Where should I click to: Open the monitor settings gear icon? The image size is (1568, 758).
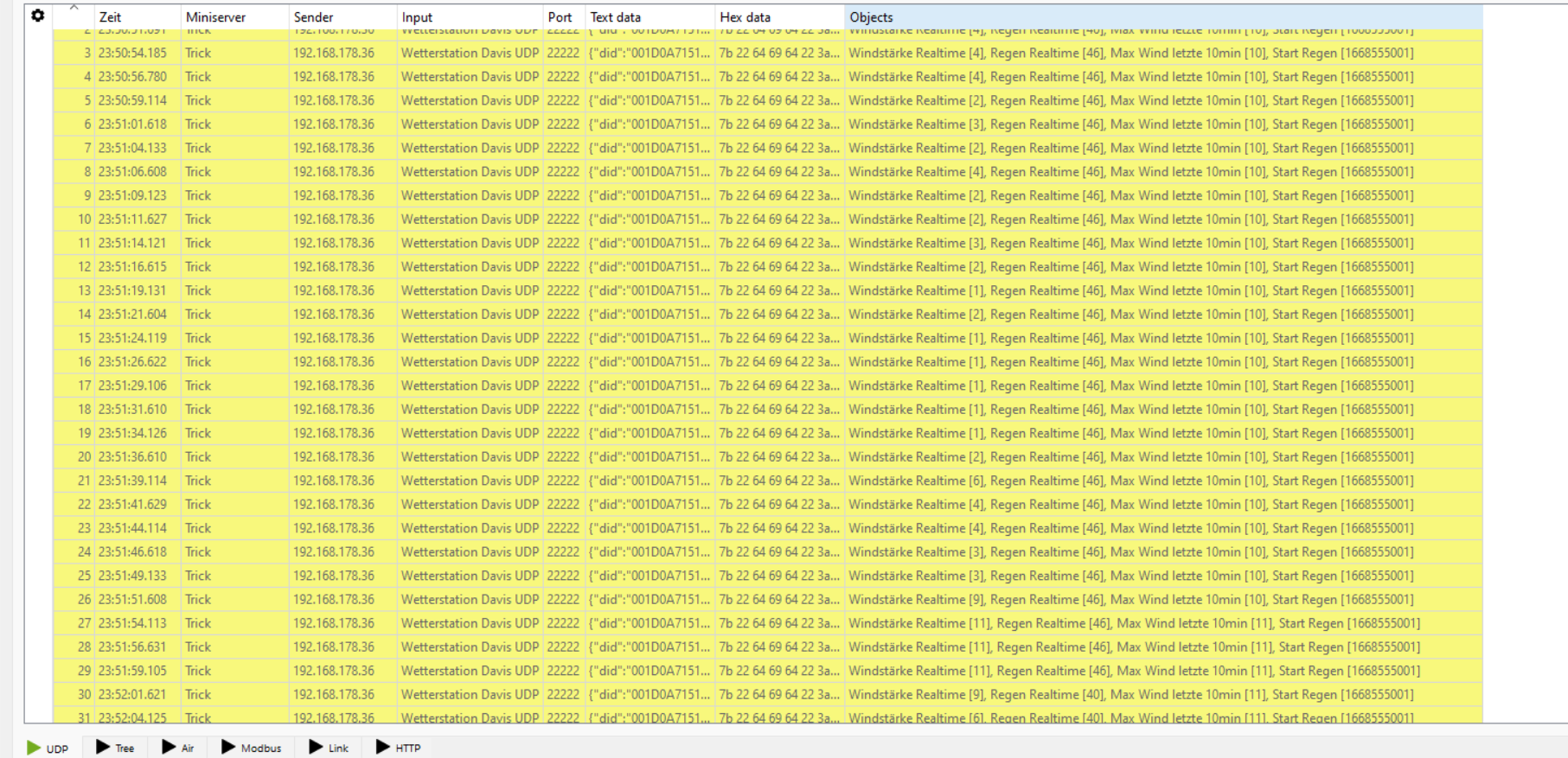click(x=37, y=16)
